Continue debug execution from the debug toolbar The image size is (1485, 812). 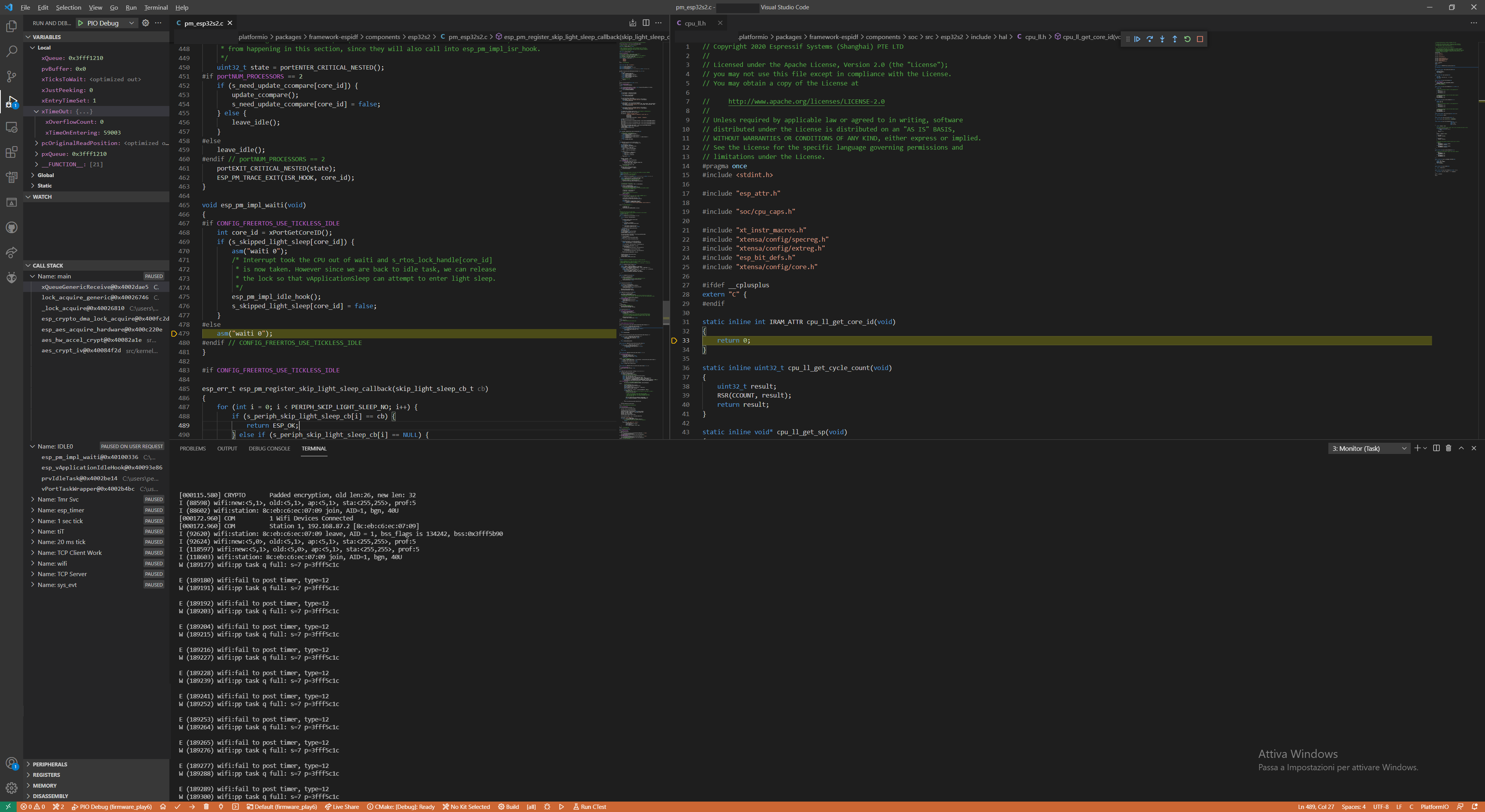(1137, 39)
